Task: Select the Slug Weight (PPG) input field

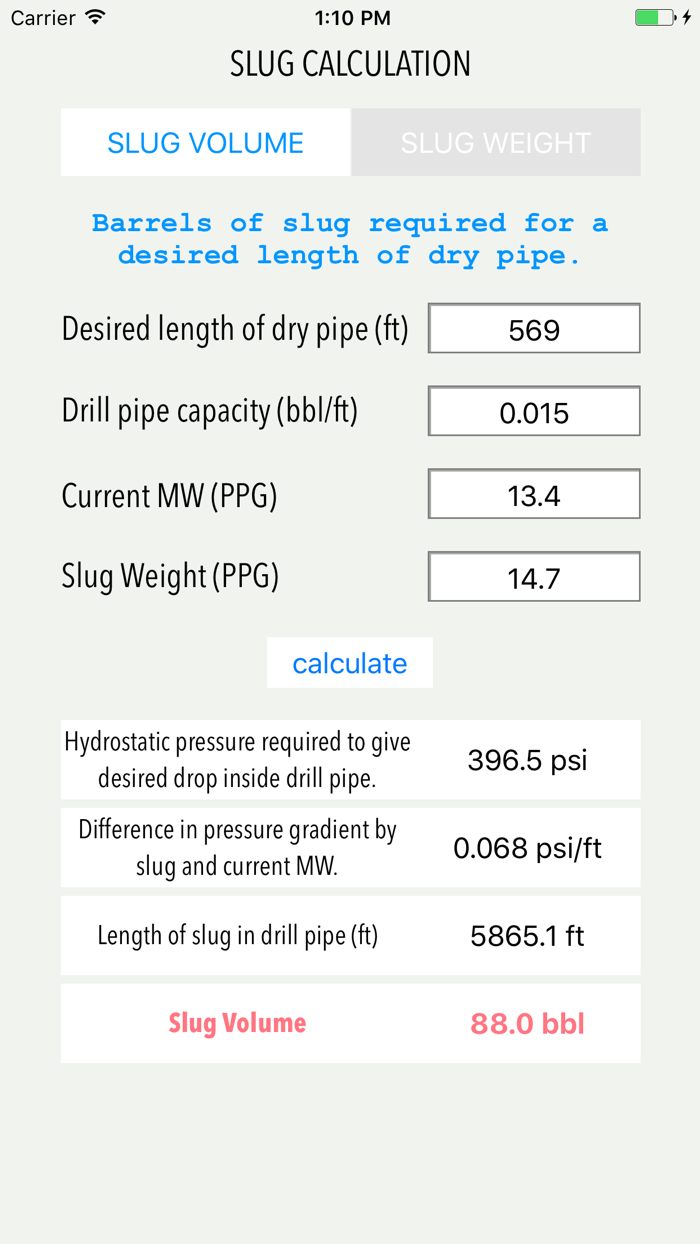Action: [x=533, y=576]
